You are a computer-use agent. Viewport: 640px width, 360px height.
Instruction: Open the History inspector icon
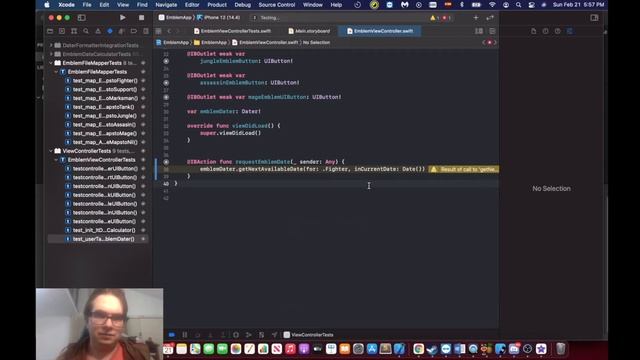[x=545, y=31]
